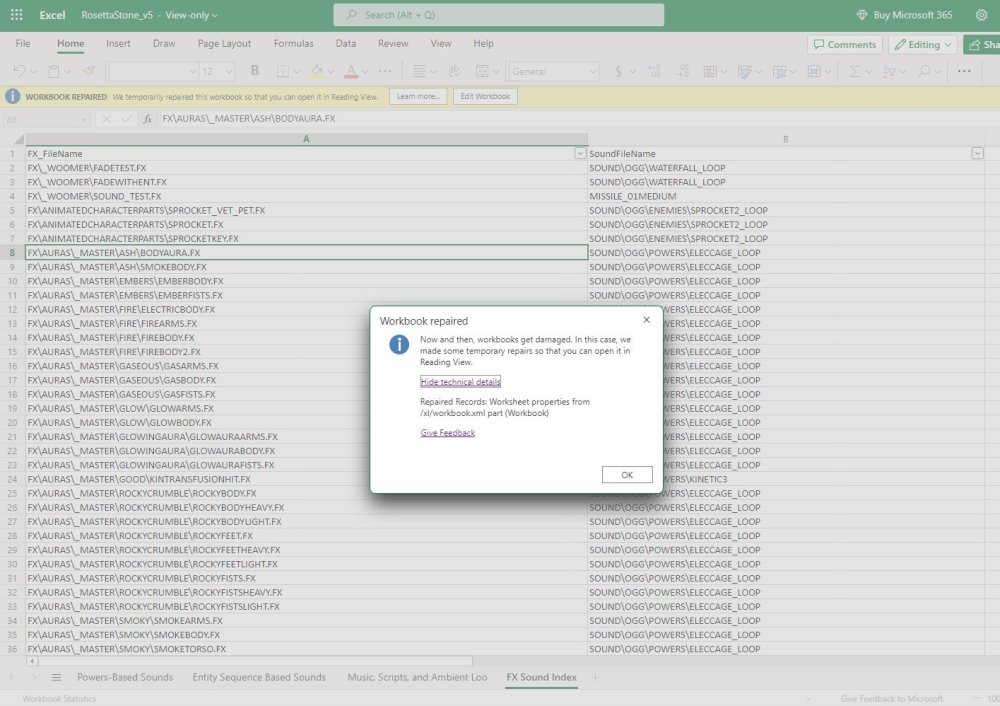Viewport: 1000px width, 706px height.
Task: Click the all sheets list icon
Action: pos(56,678)
